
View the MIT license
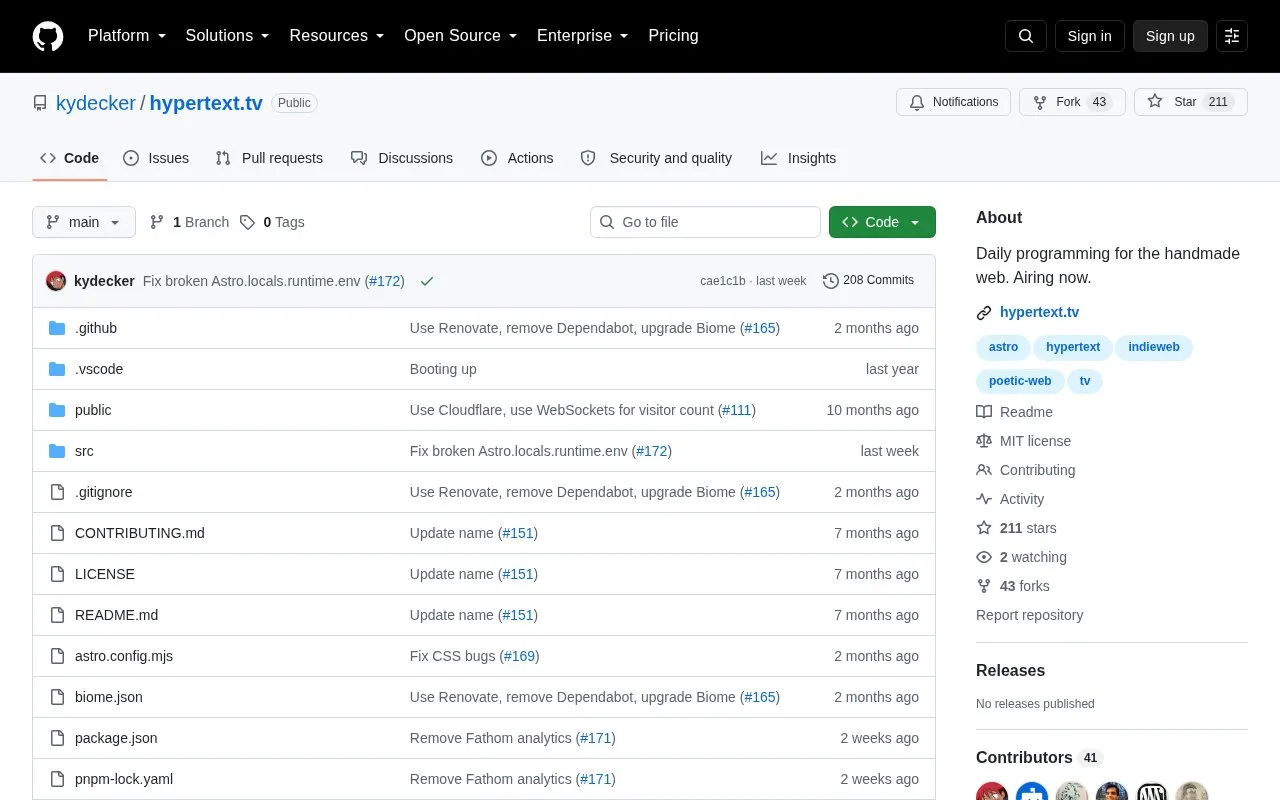click(x=1024, y=441)
